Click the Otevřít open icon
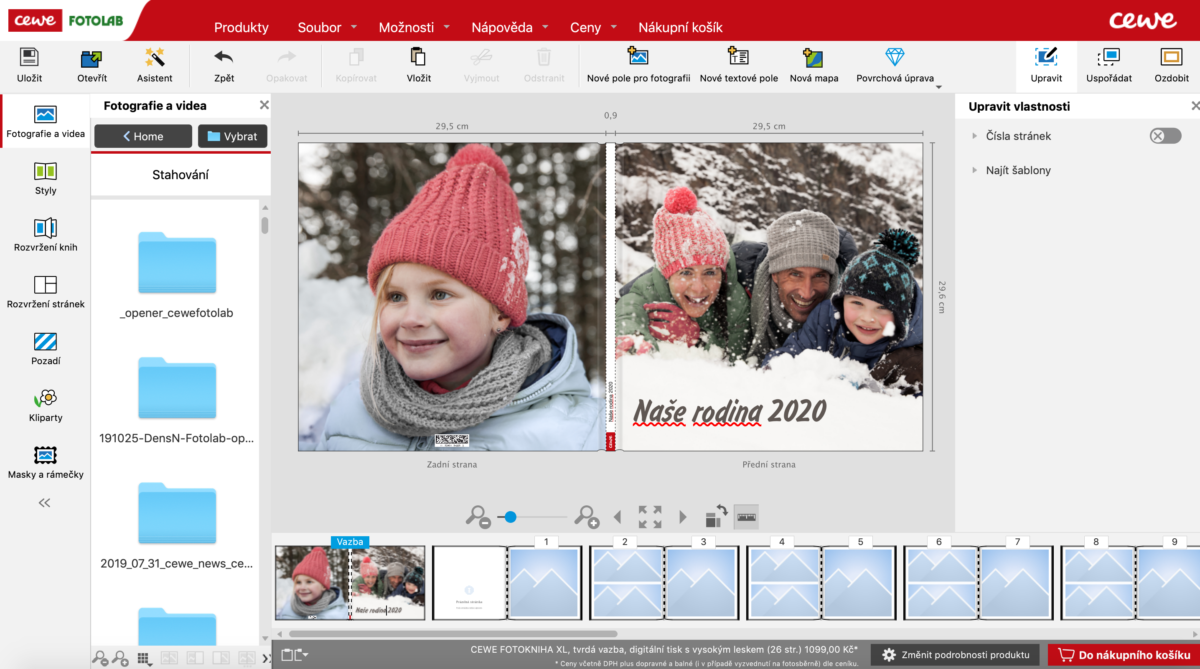1200x669 pixels. (x=92, y=58)
